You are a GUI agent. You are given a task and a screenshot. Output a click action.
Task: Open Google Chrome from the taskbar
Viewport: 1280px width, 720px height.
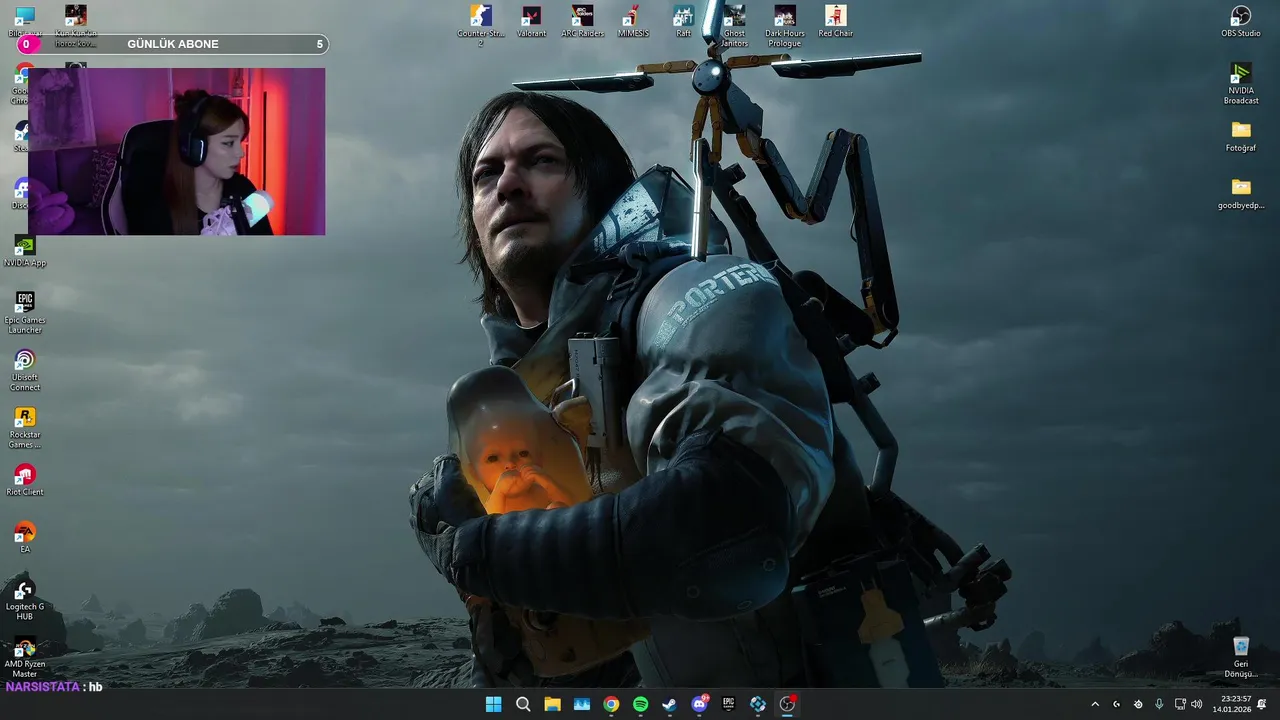click(x=611, y=704)
